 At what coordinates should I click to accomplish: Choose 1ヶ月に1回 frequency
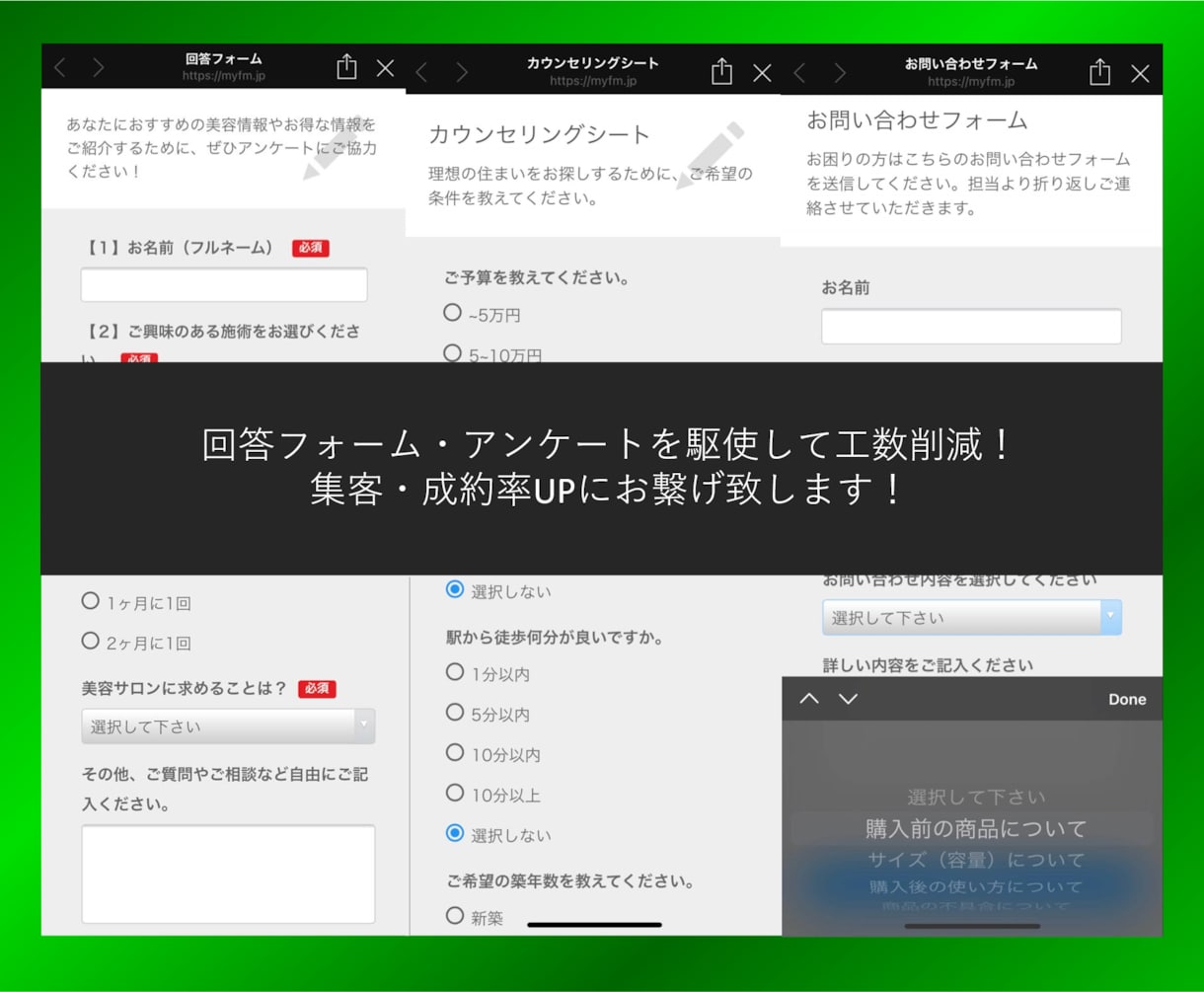coord(91,600)
